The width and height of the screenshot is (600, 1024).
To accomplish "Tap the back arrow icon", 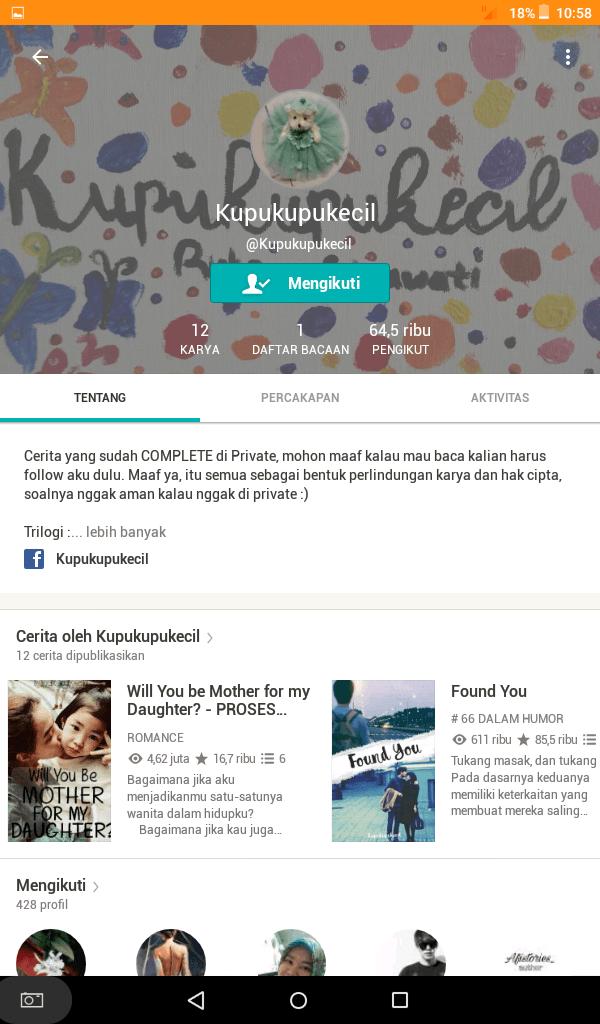I will point(40,57).
